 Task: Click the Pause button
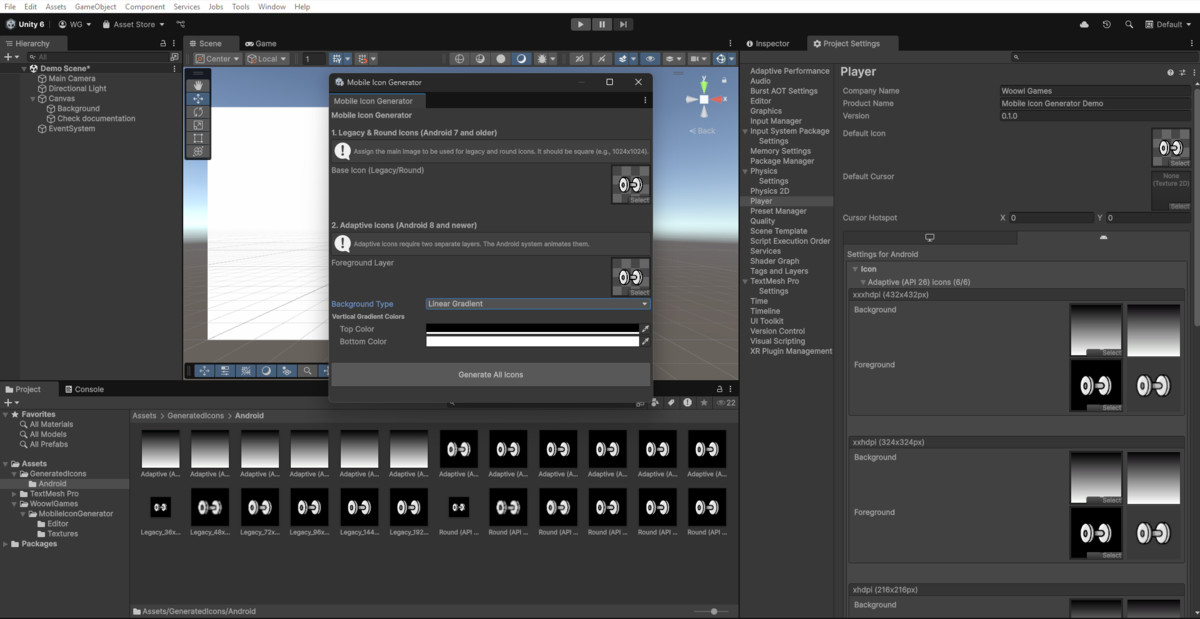602,24
